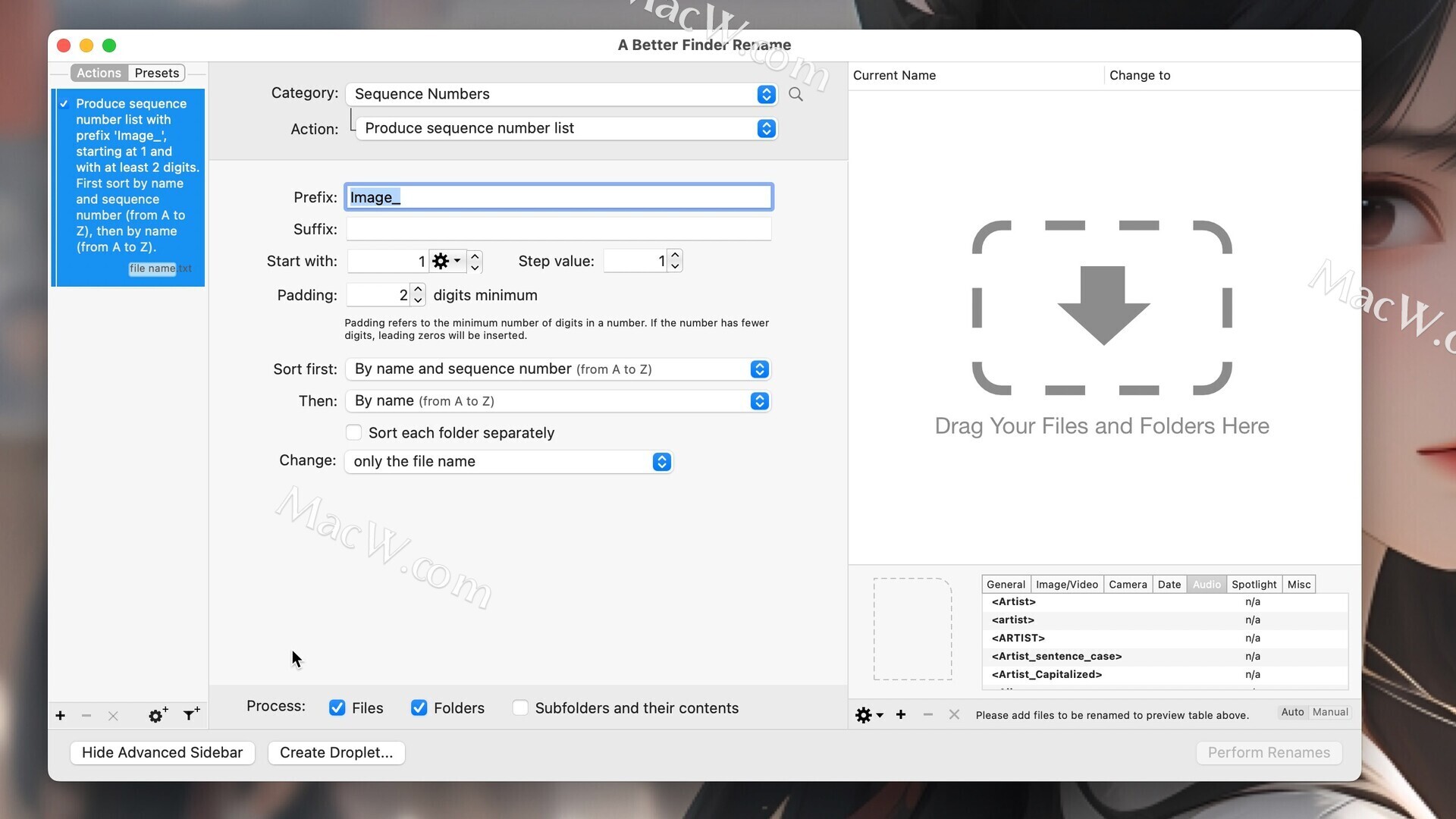Screen dimensions: 1456x819
Task: Open the Camera metadata tab
Action: pyautogui.click(x=1128, y=584)
